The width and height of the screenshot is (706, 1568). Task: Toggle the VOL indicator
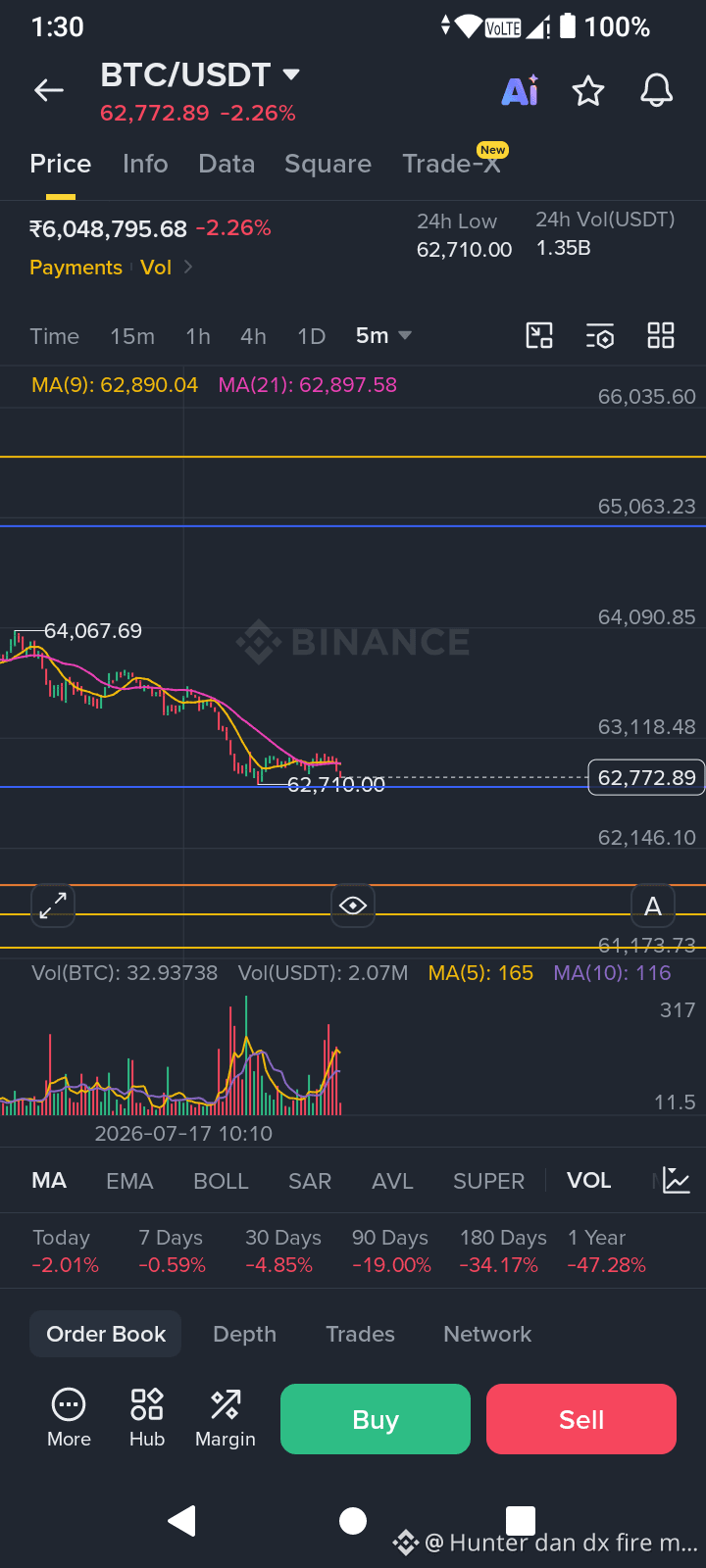tap(588, 1181)
